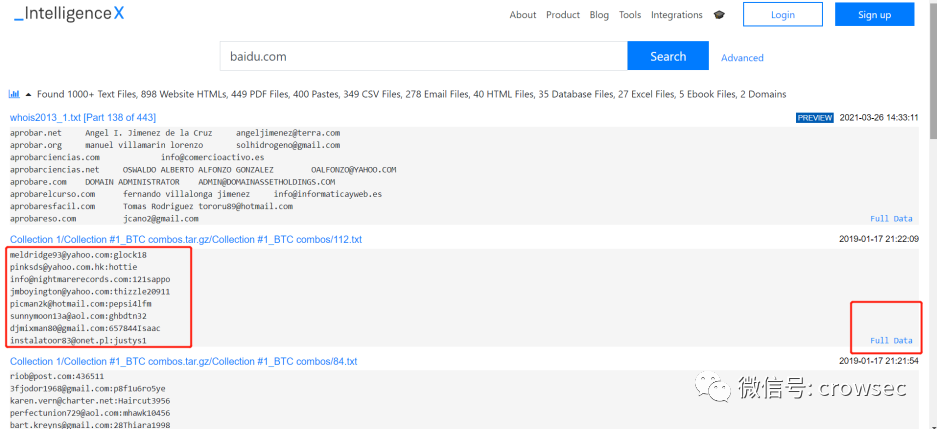Open the graduation cap academia icon
Image resolution: width=937 pixels, height=429 pixels.
[719, 15]
